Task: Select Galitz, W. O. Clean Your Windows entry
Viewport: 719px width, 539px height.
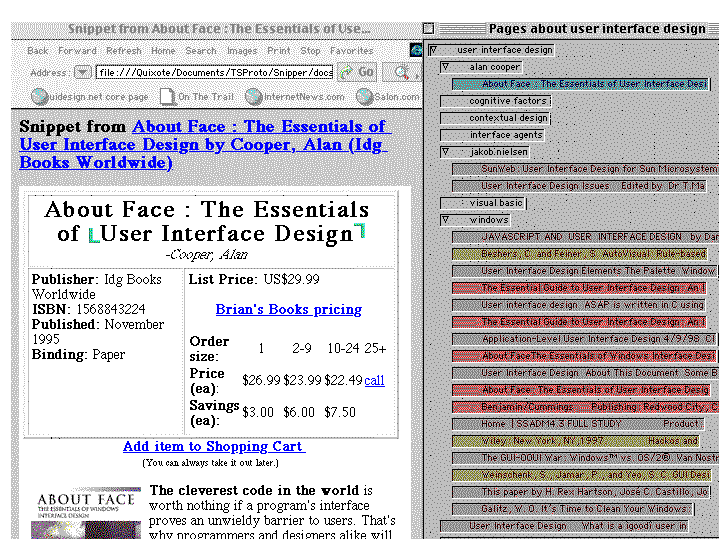Action: click(573, 508)
